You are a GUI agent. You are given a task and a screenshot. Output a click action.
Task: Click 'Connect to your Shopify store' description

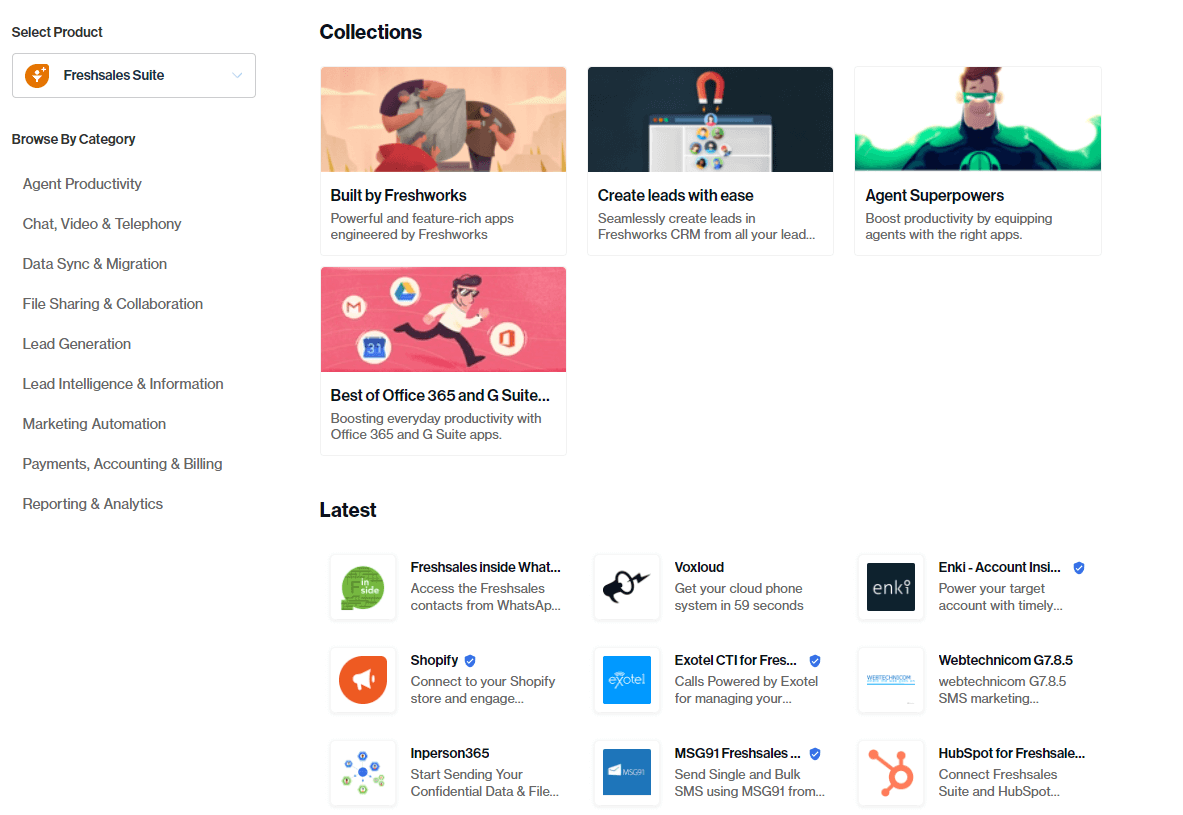(x=483, y=690)
